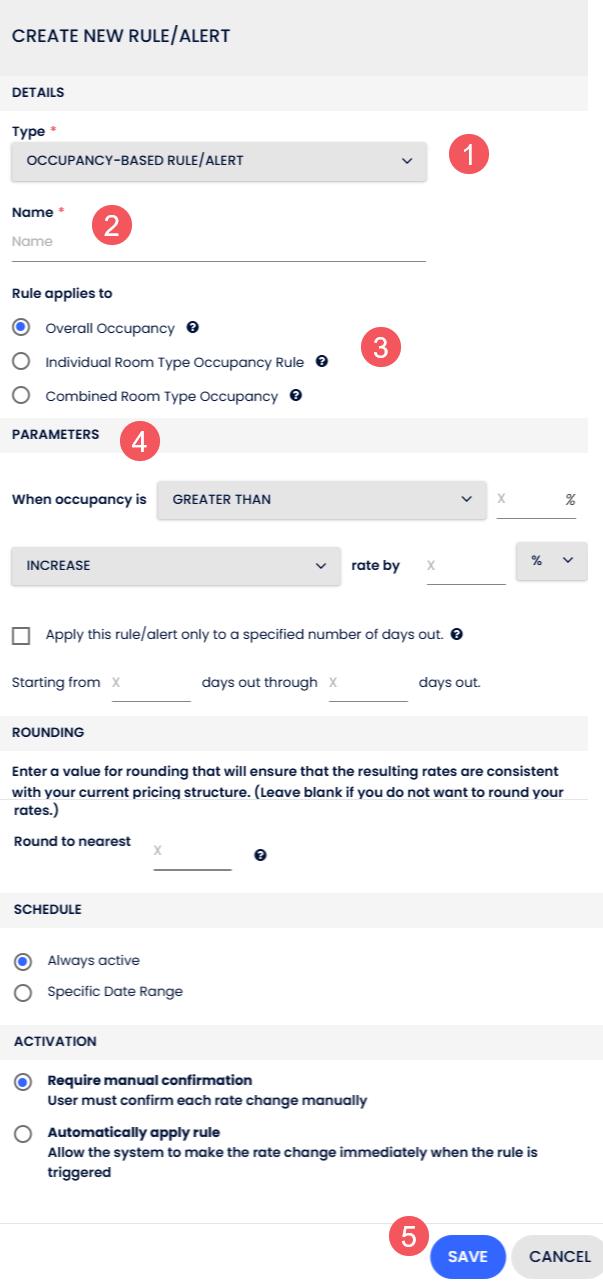The image size is (603, 1281).
Task: Cancel rule creation
Action: 558,1256
